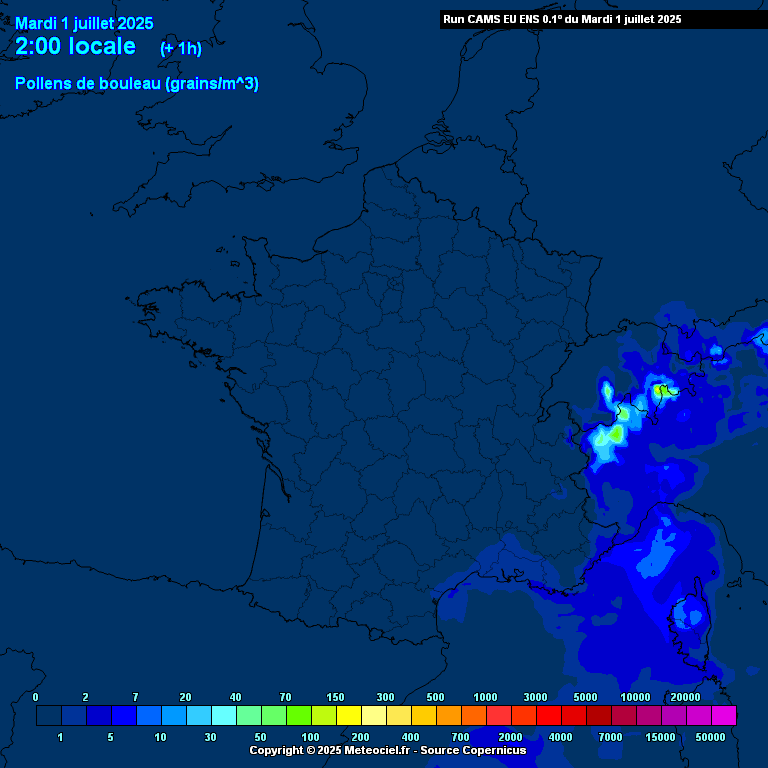Select orange legend swatch between 500 and 700
The width and height of the screenshot is (768, 768).
tap(449, 715)
